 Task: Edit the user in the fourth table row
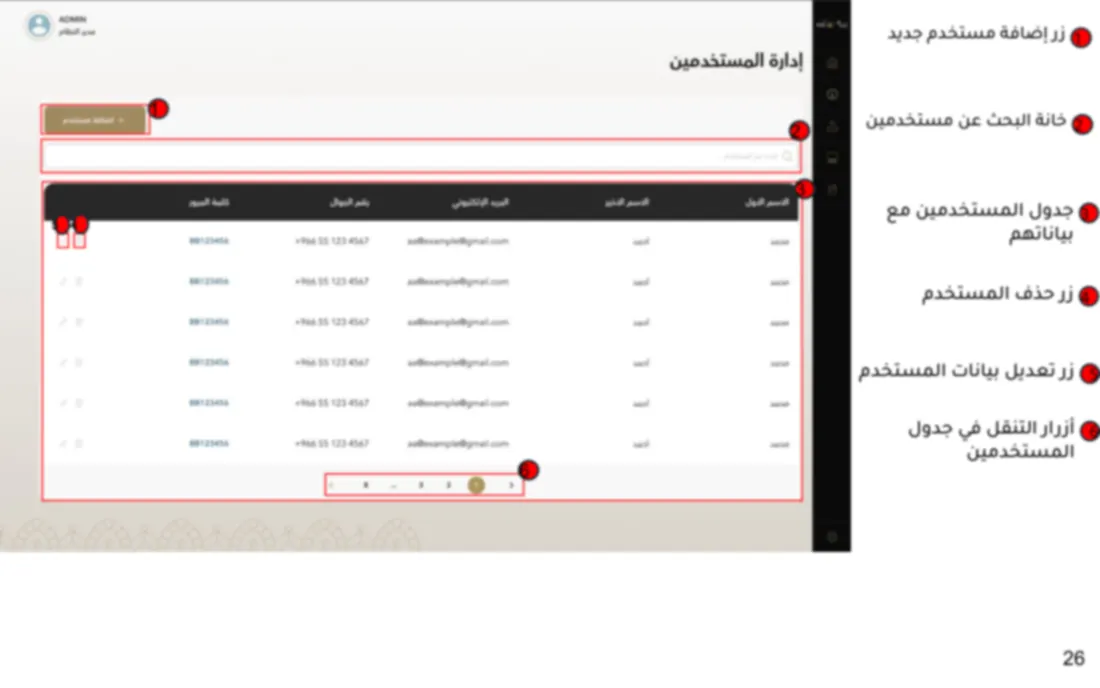coord(63,363)
